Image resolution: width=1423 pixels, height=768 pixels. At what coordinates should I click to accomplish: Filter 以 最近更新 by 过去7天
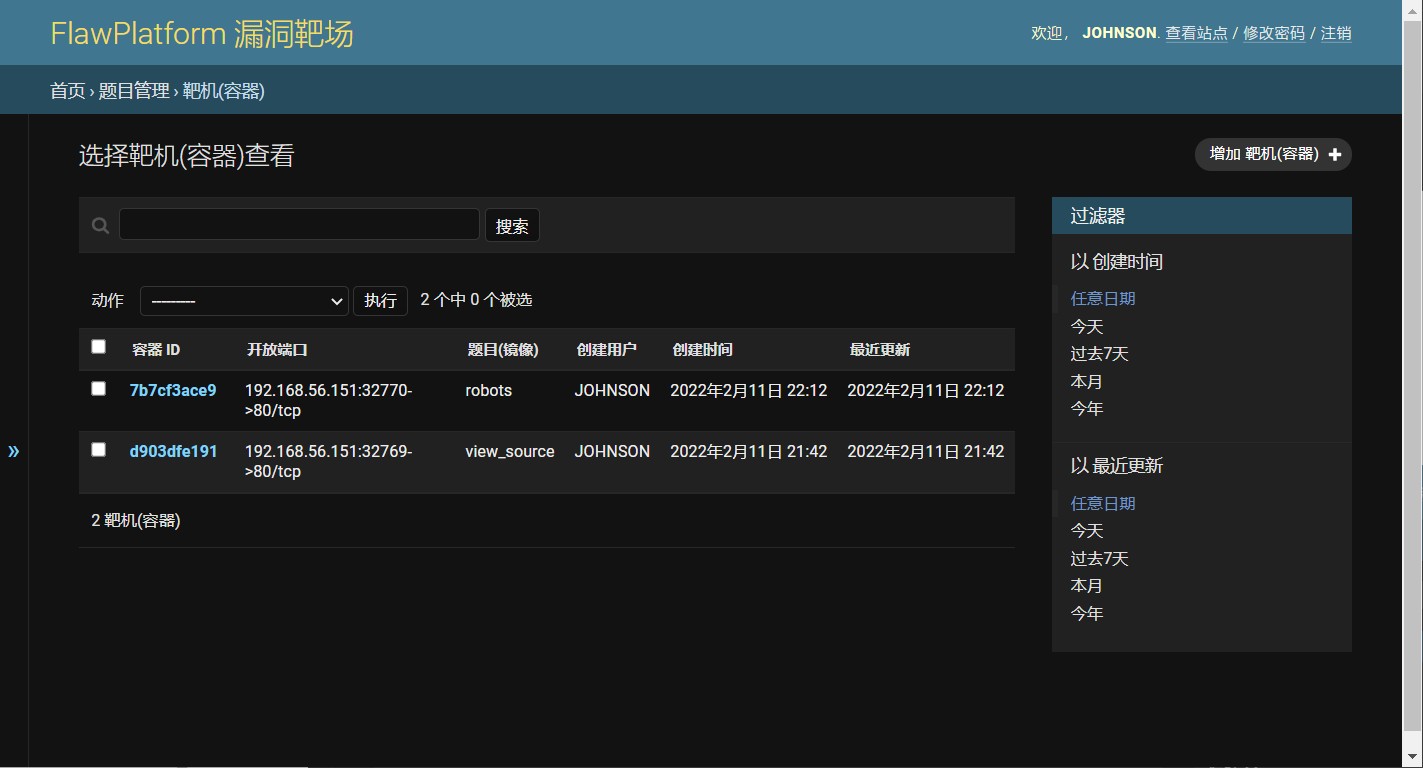pyautogui.click(x=1100, y=558)
